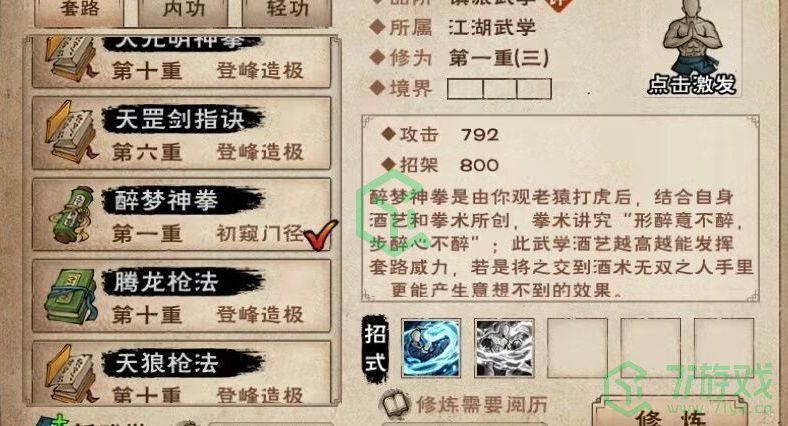Viewport: 788px width, 426px height.
Task: Click the third empty 招式 slot
Action: click(577, 348)
